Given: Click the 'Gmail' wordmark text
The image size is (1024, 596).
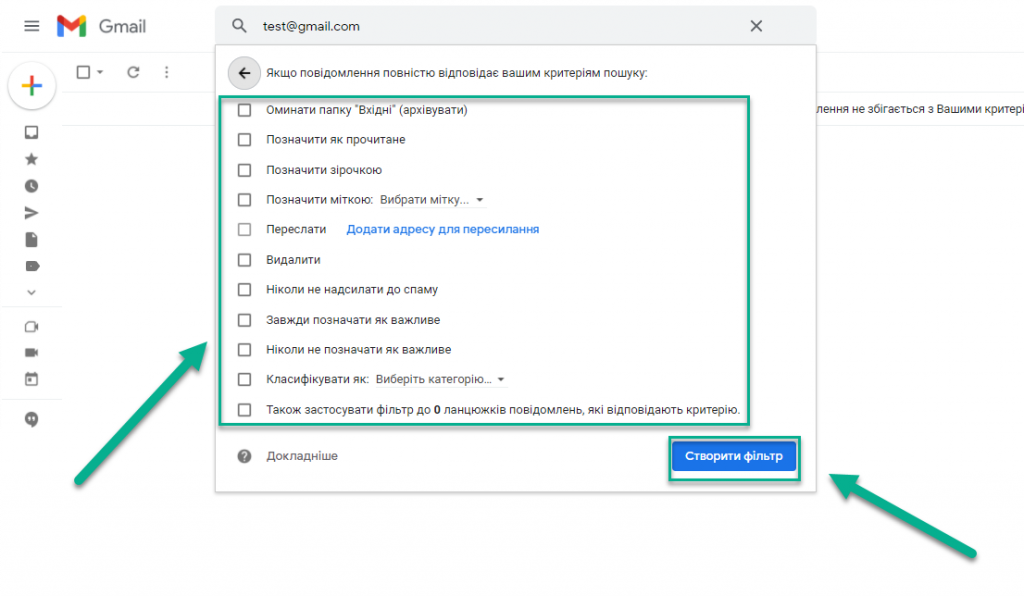Looking at the screenshot, I should point(122,26).
